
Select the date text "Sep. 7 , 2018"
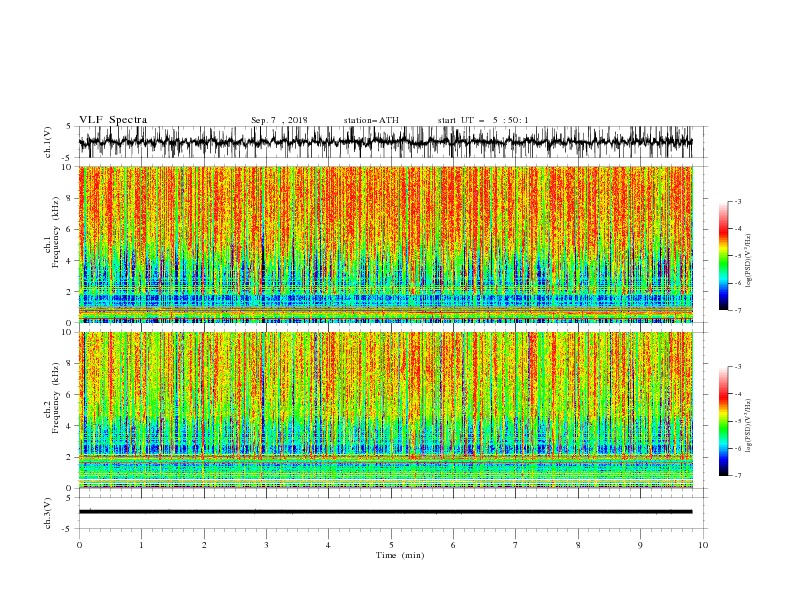point(279,120)
